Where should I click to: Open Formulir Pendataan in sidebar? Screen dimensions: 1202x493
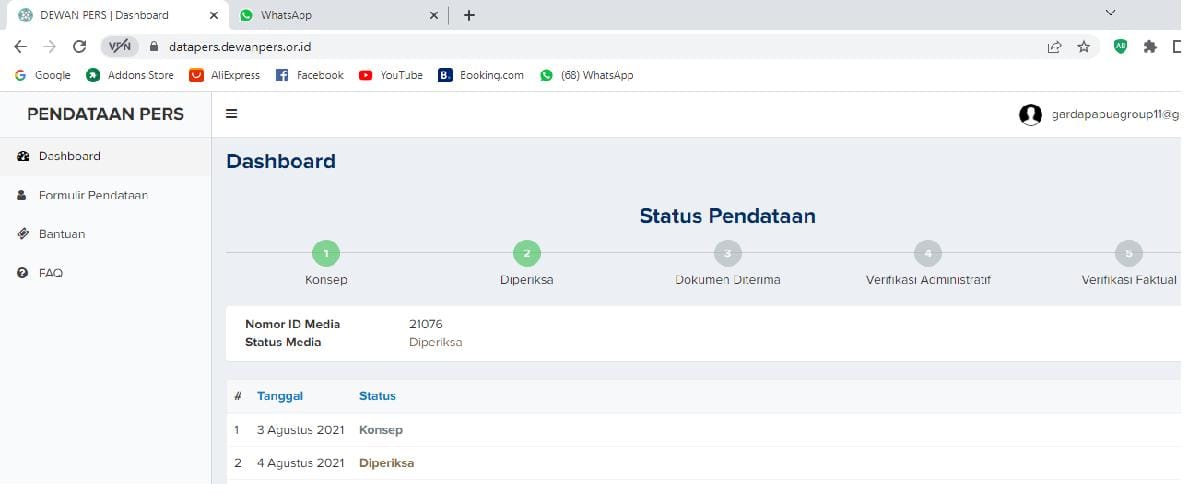coord(92,195)
